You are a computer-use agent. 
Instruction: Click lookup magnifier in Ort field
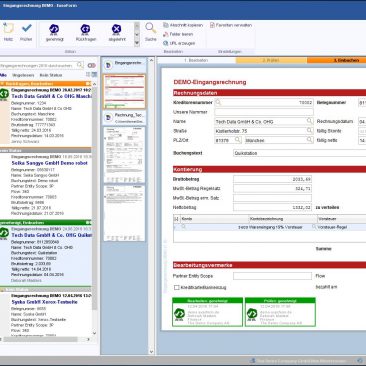pos(310,140)
